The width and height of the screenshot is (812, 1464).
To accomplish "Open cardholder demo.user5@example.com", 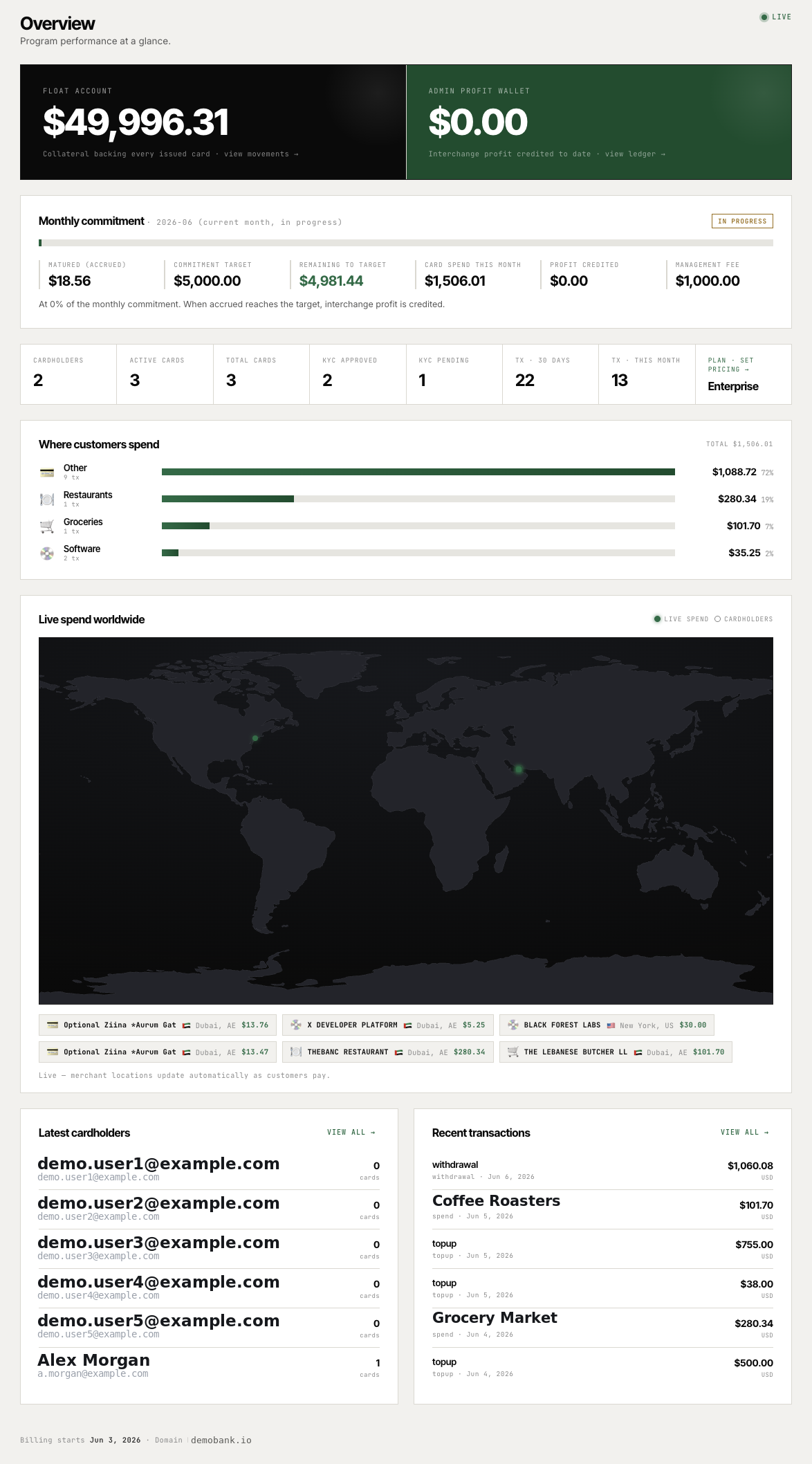I will pos(209,1328).
